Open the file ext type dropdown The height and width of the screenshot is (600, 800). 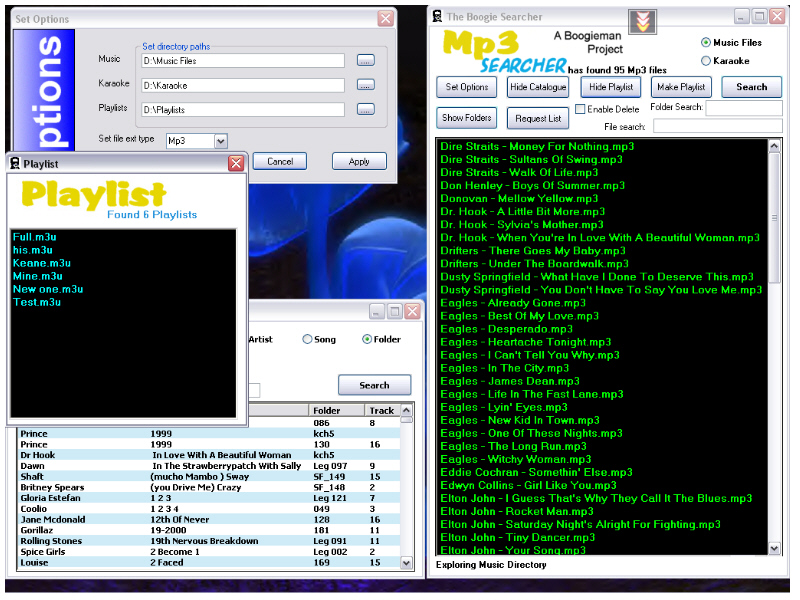[x=220, y=141]
